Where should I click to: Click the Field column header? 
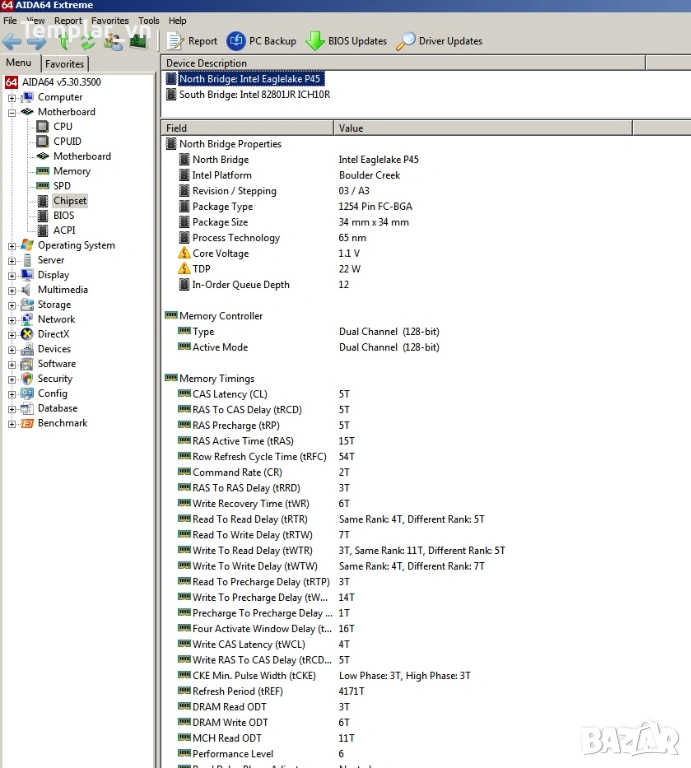pos(177,128)
